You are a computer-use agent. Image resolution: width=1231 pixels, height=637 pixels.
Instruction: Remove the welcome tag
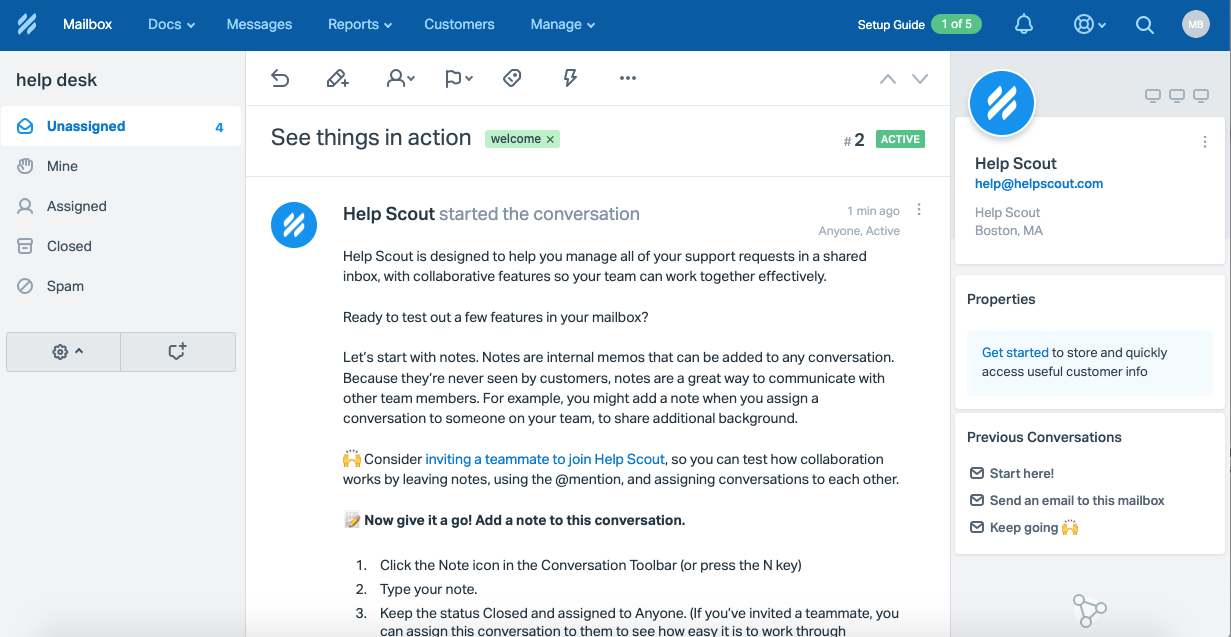[x=550, y=139]
